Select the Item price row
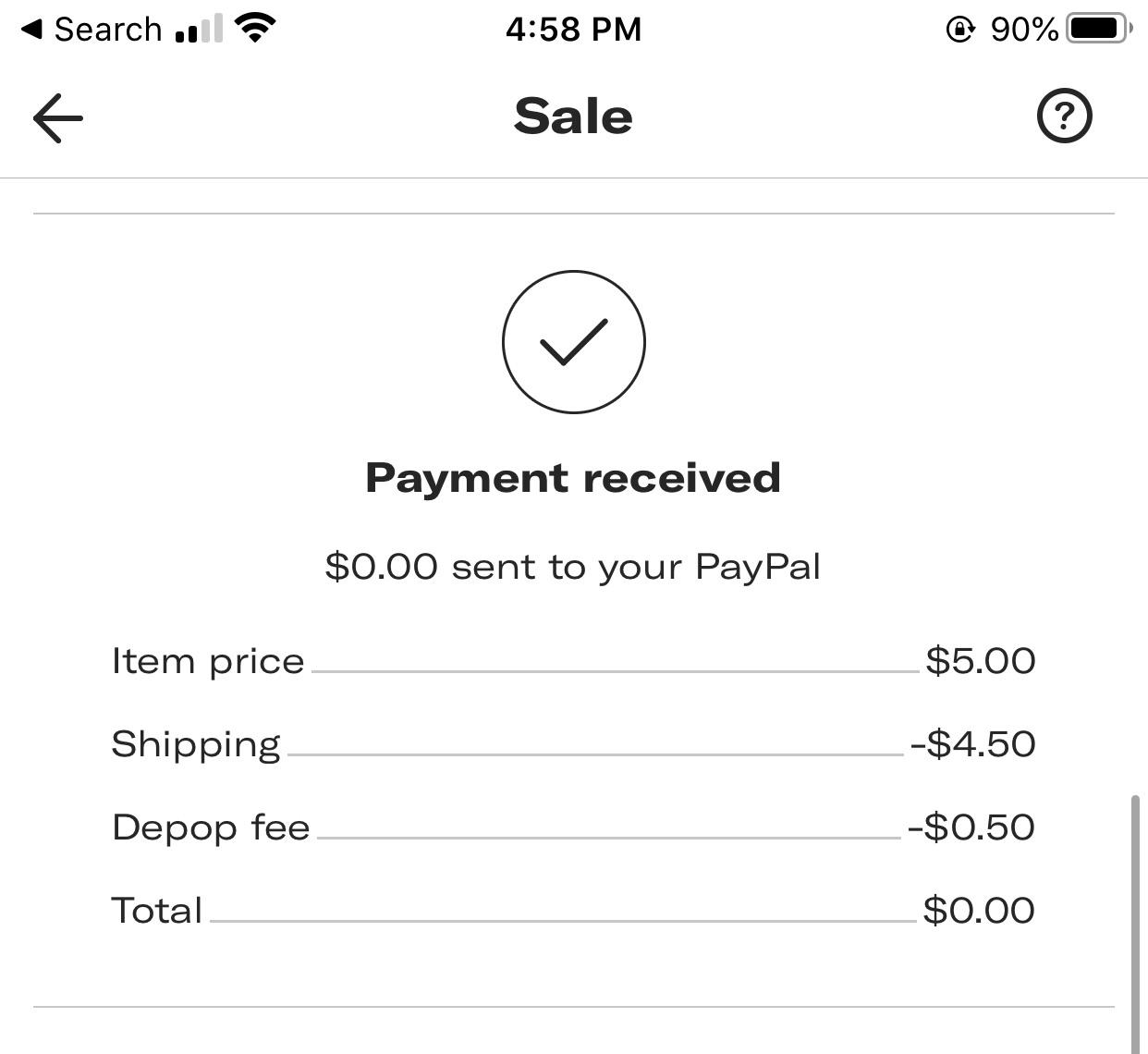Viewport: 1148px width, 1054px height. pyautogui.click(x=573, y=660)
